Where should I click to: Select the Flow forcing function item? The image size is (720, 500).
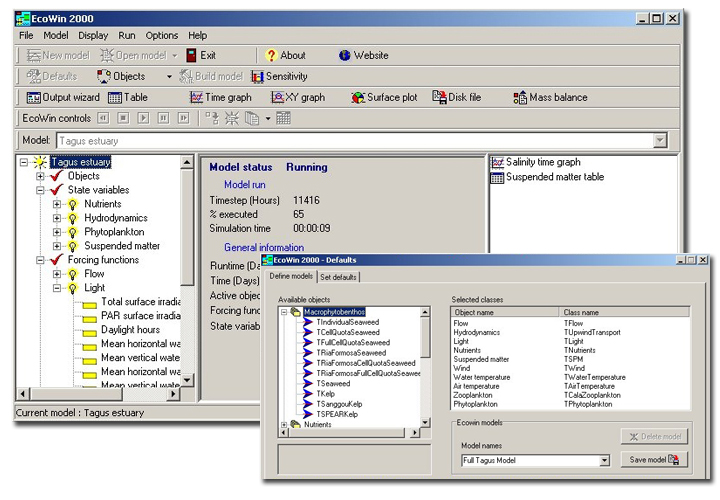[94, 274]
